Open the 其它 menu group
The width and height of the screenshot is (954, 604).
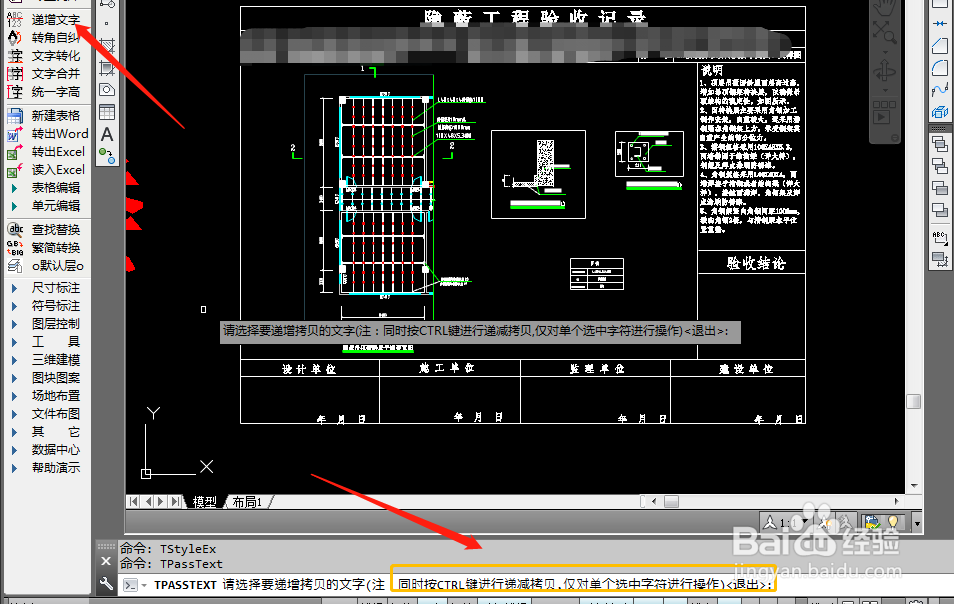click(x=47, y=432)
